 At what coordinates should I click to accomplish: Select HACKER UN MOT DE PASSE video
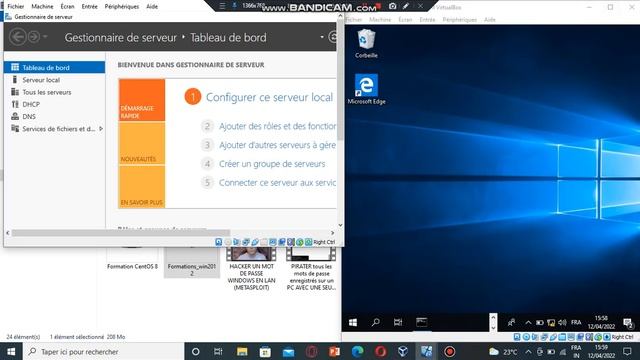pyautogui.click(x=251, y=269)
